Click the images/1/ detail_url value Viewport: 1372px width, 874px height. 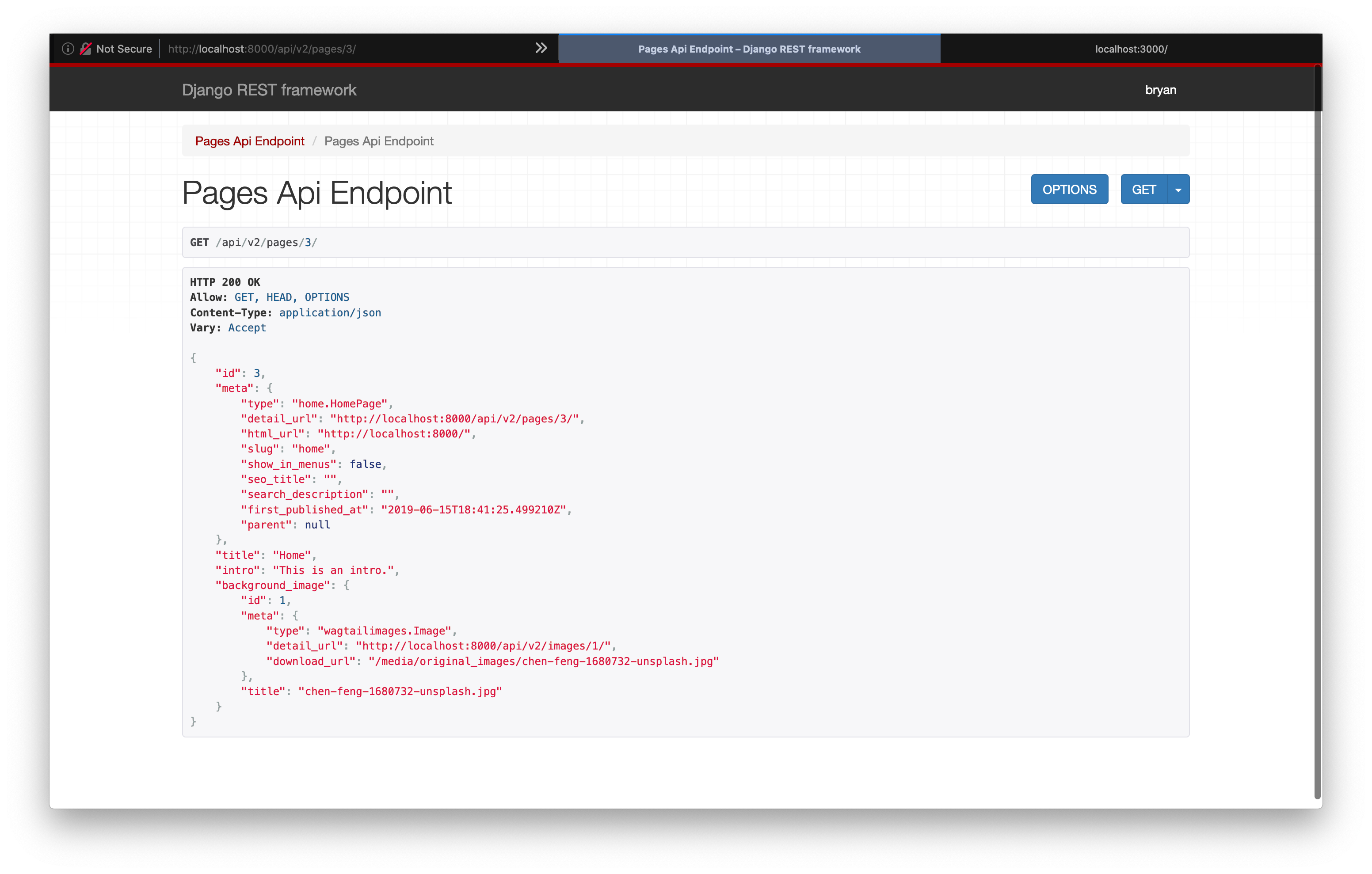click(x=483, y=646)
